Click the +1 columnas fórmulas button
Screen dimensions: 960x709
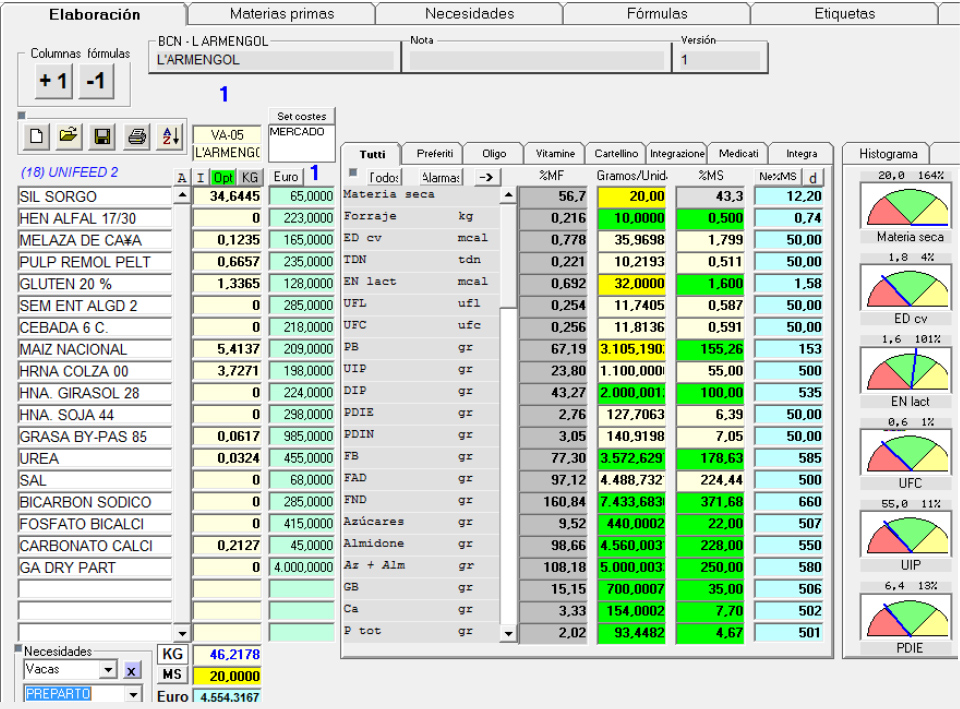(x=53, y=82)
